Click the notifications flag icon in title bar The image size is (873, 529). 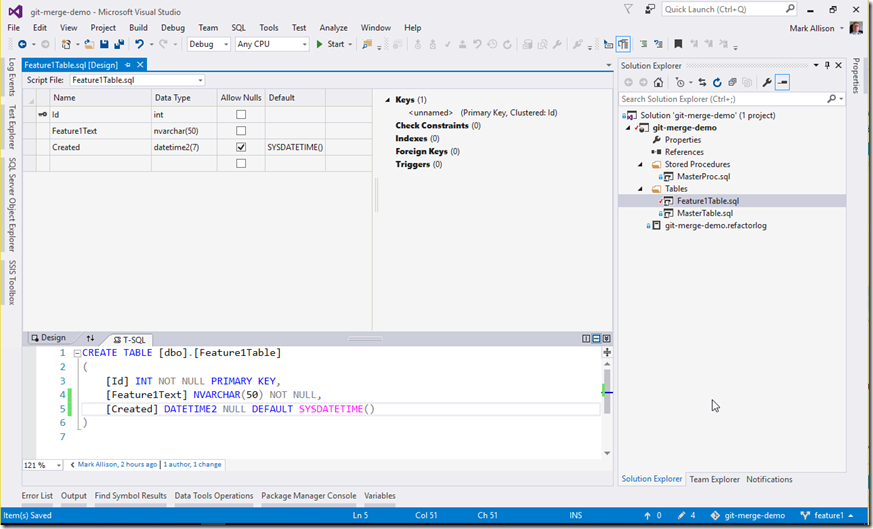tap(628, 9)
